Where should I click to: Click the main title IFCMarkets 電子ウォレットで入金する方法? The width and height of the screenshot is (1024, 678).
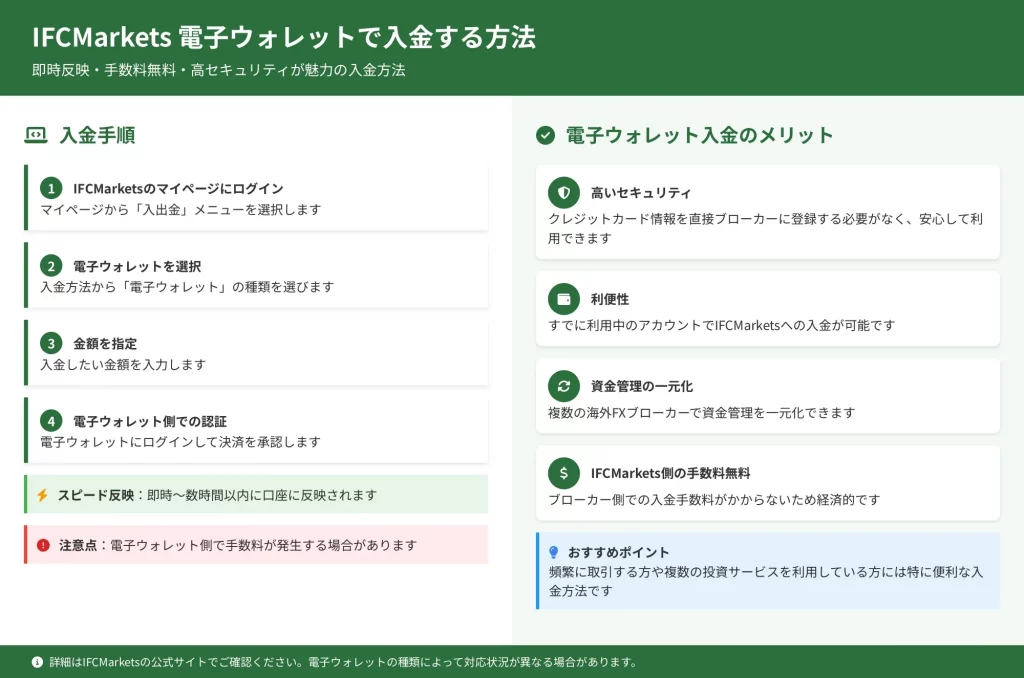tap(284, 38)
